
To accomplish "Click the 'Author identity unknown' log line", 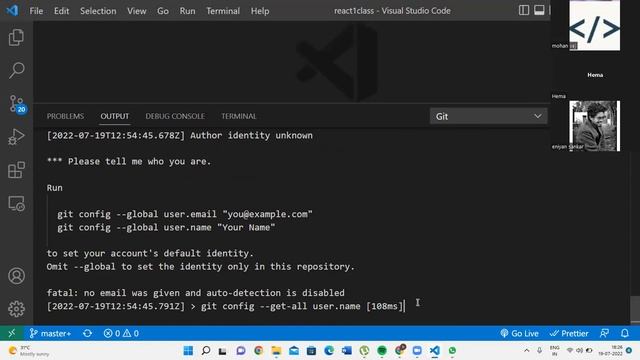I will tap(180, 136).
